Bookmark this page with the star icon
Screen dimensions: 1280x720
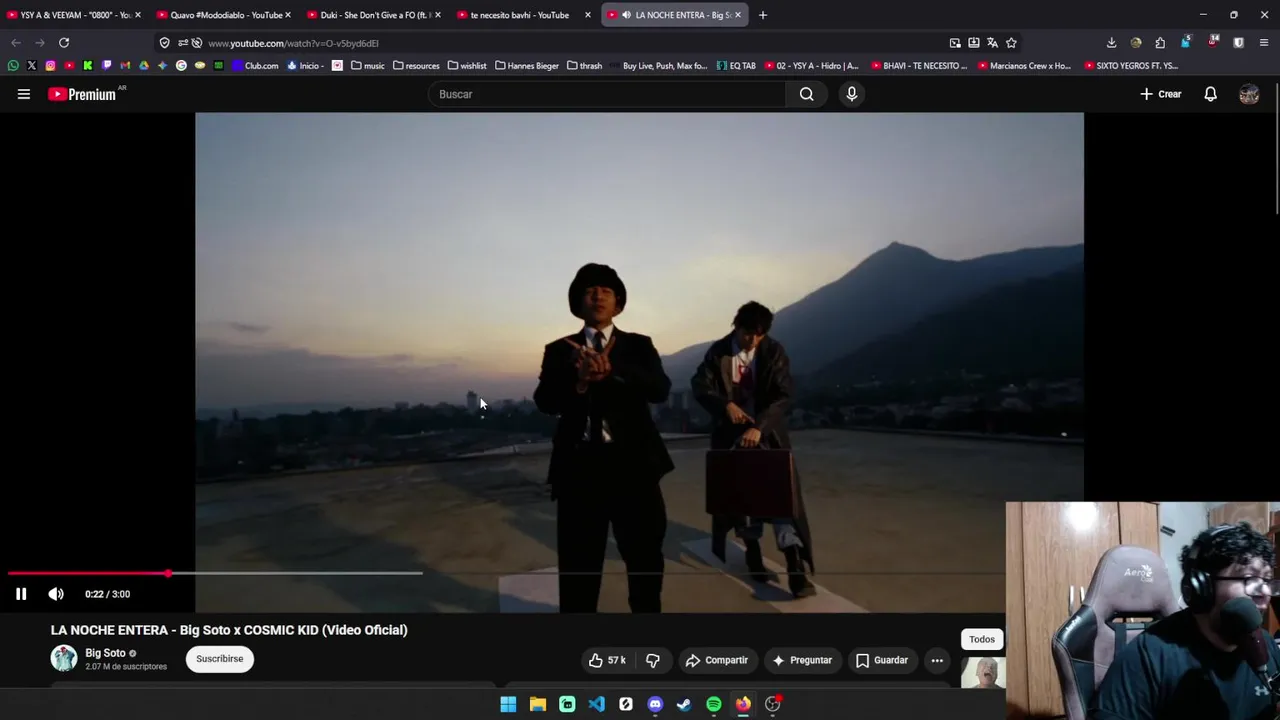(1011, 43)
